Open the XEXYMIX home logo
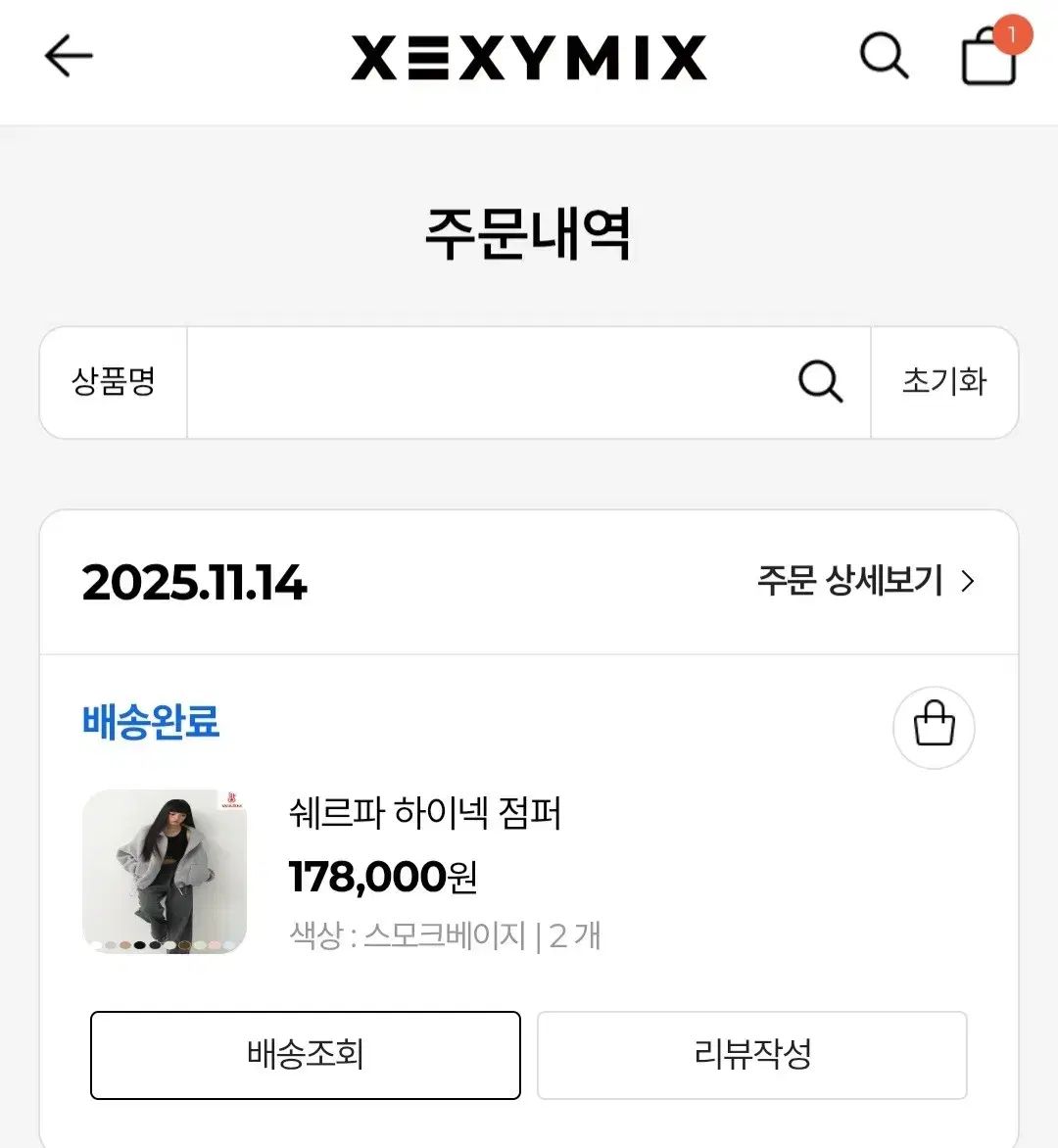The image size is (1058, 1148). pyautogui.click(x=529, y=58)
